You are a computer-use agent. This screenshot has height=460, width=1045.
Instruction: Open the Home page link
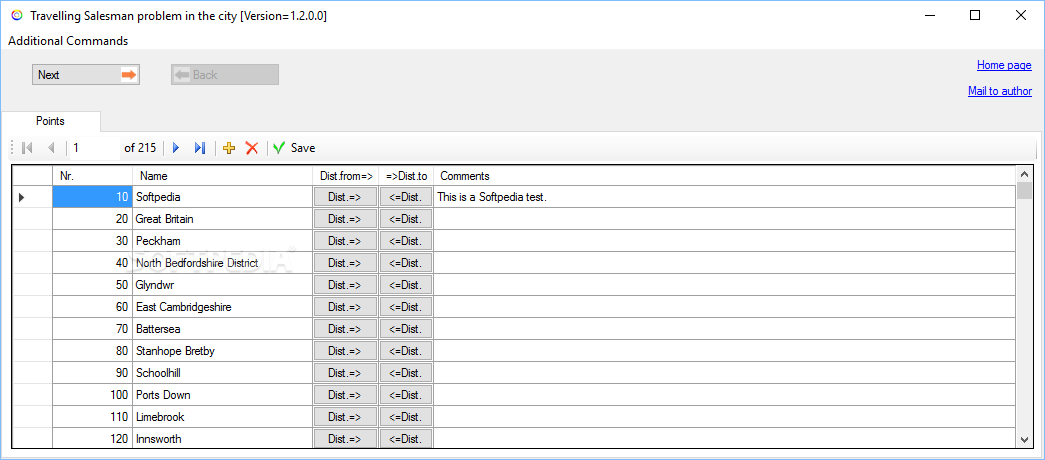(x=1004, y=65)
